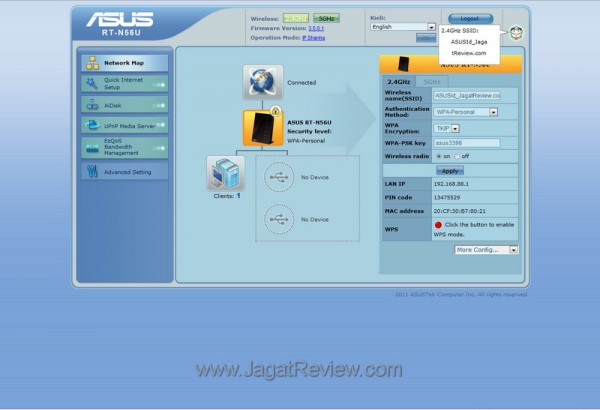
Task: Click the LAN IP value 192.168.88.1
Action: (x=451, y=184)
